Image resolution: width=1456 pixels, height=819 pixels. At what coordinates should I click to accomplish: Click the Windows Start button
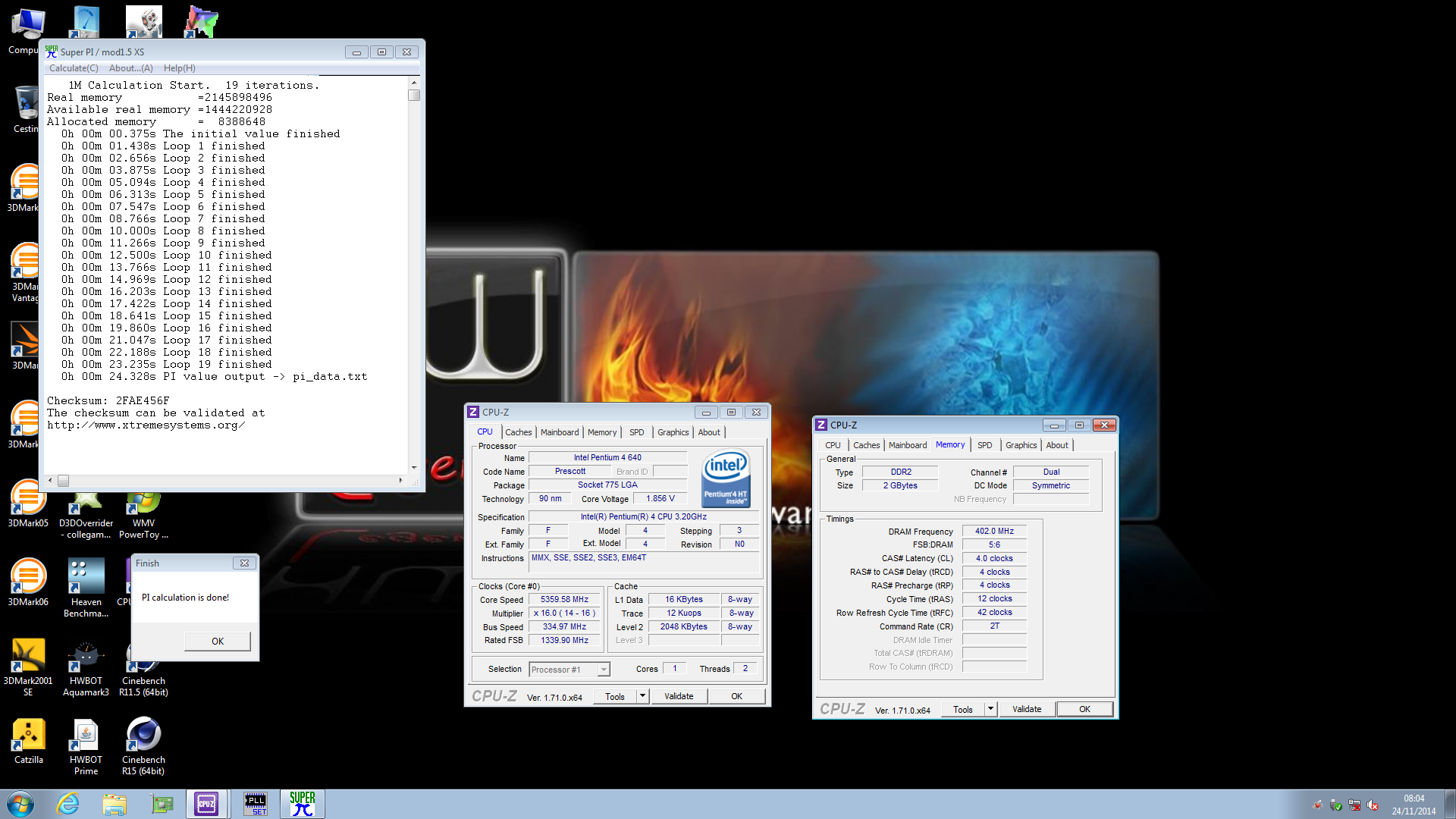click(20, 804)
